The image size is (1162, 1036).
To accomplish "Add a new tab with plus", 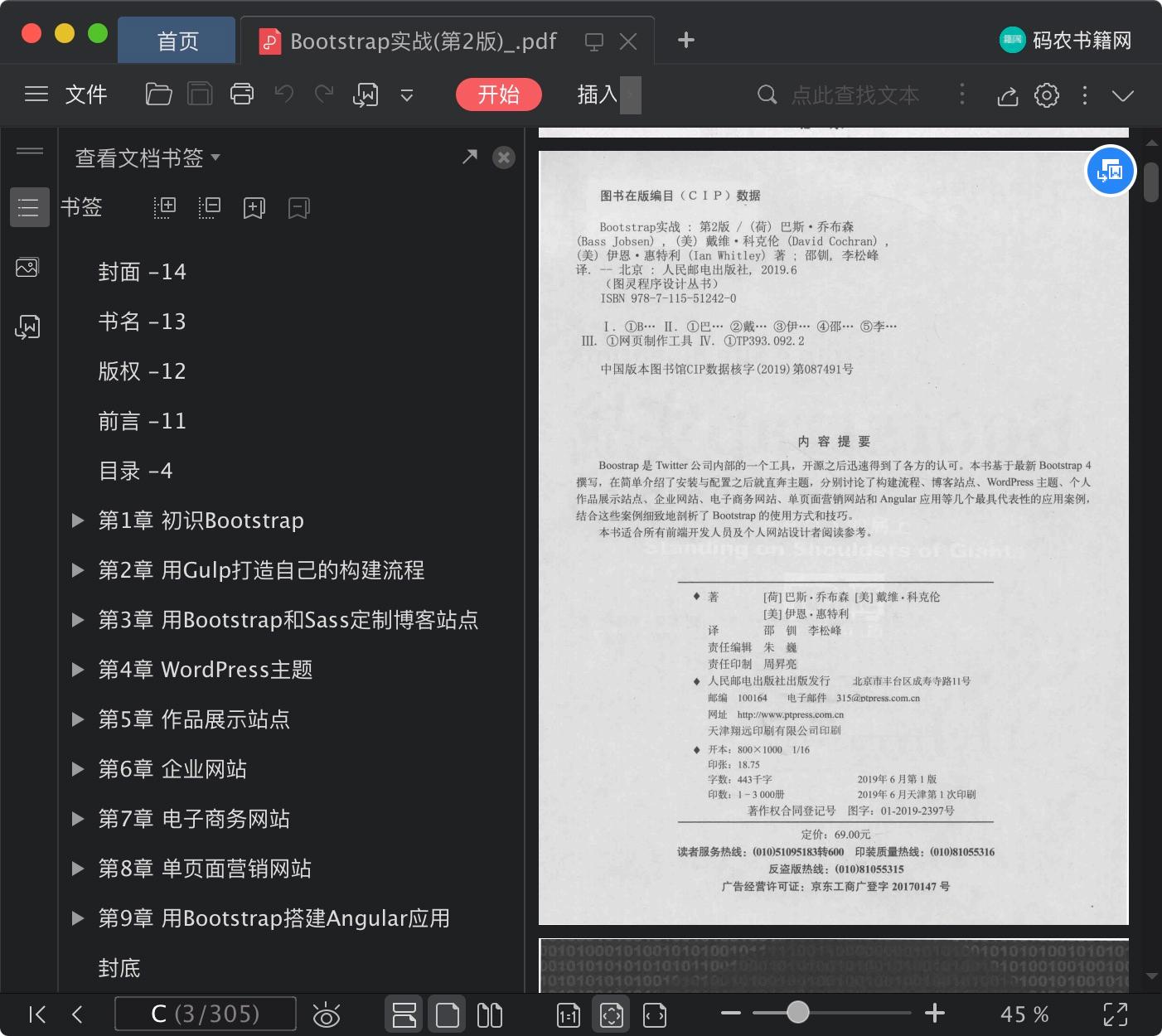I will coord(686,40).
